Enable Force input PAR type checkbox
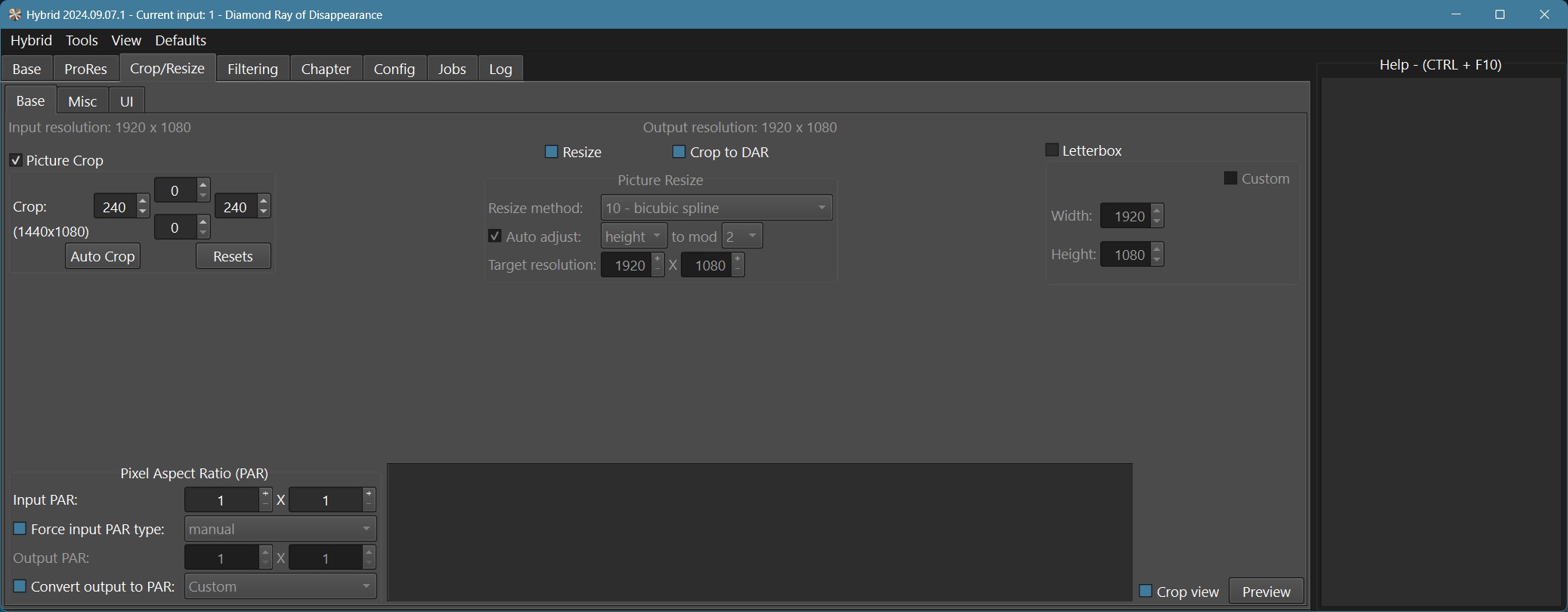 20,529
